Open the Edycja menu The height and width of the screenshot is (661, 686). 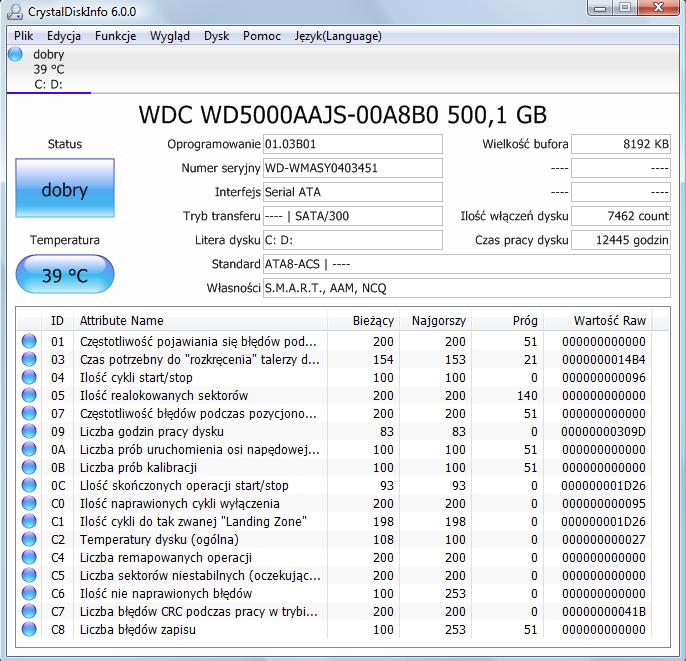click(x=64, y=36)
